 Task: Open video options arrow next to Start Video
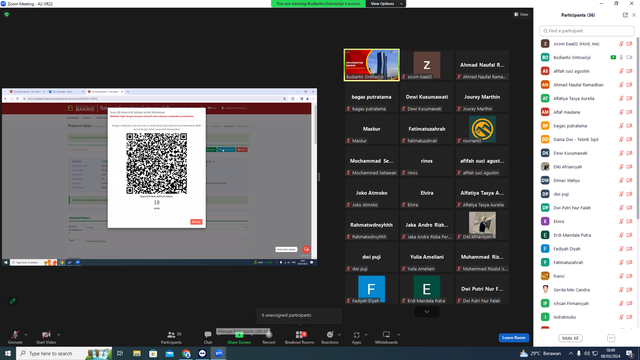pyautogui.click(x=58, y=335)
